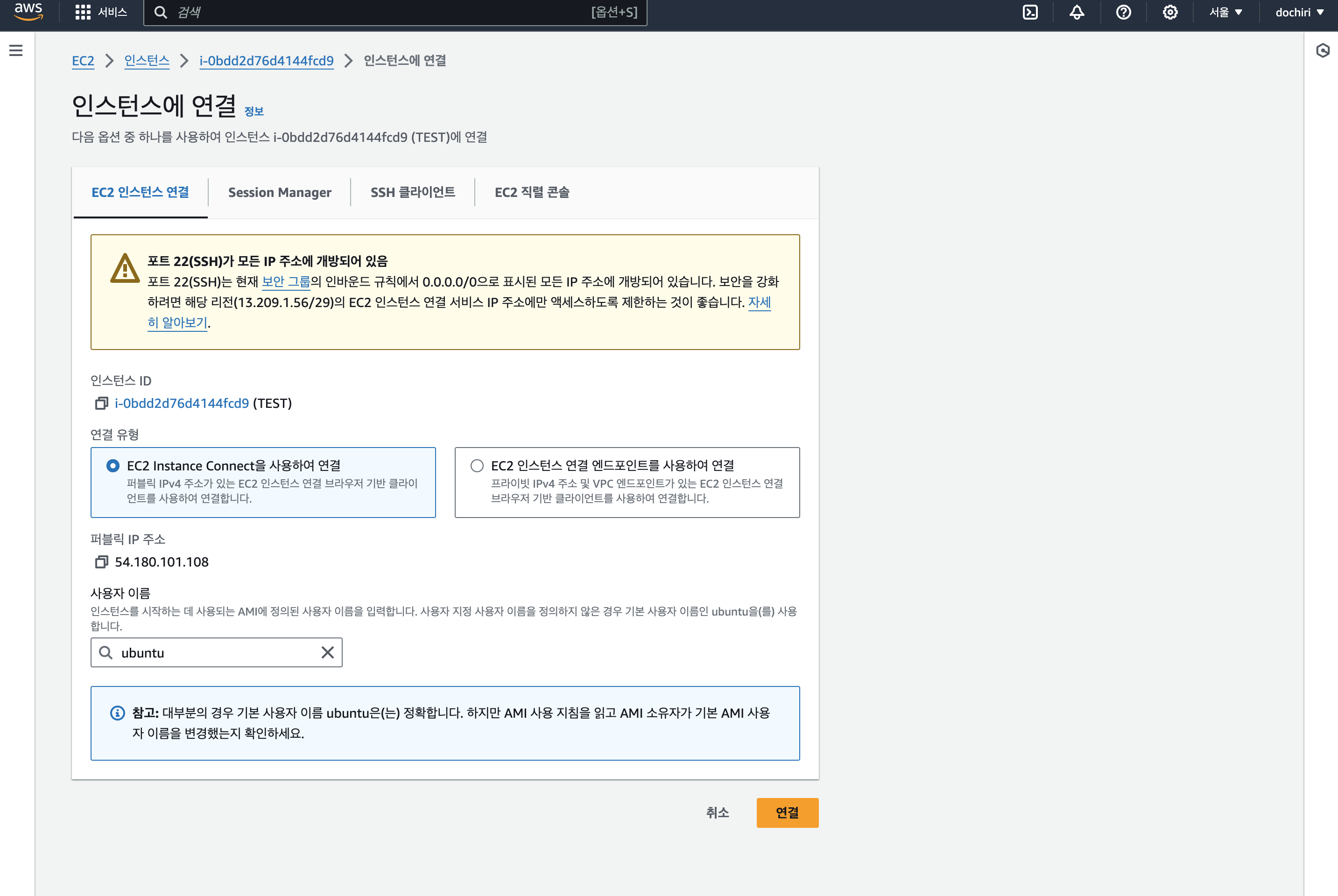Image resolution: width=1338 pixels, height=896 pixels.
Task: Open the left hamburger navigation menu
Action: click(x=16, y=50)
